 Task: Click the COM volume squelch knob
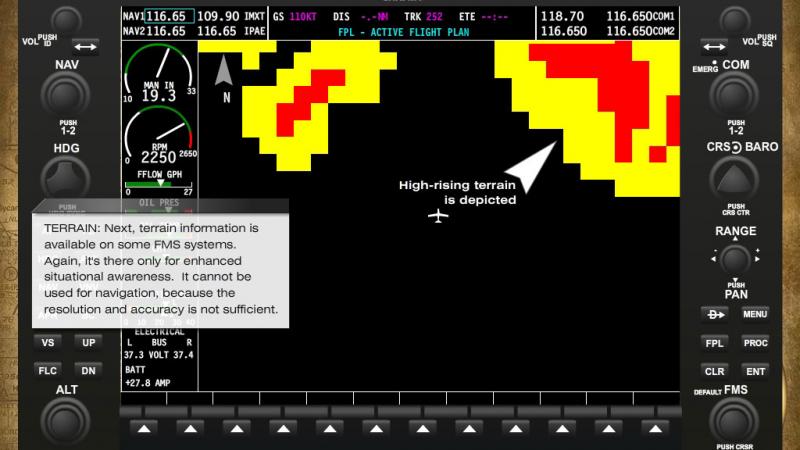coord(735,20)
